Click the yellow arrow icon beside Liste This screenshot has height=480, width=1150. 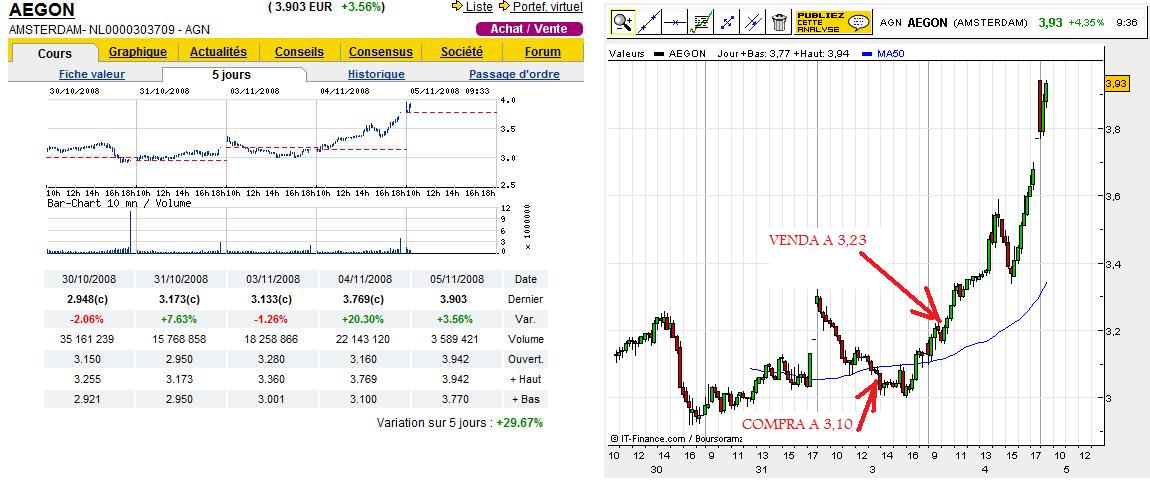(x=457, y=7)
